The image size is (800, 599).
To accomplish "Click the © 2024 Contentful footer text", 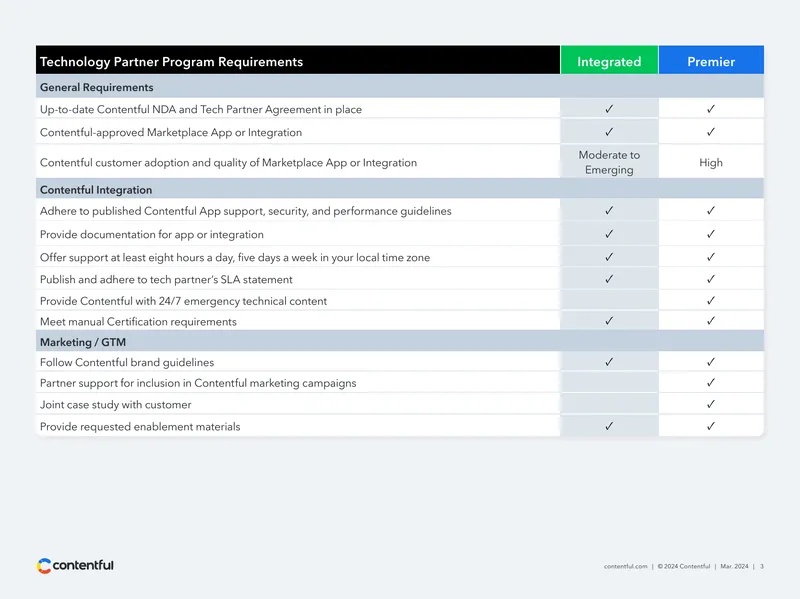I will tap(684, 566).
